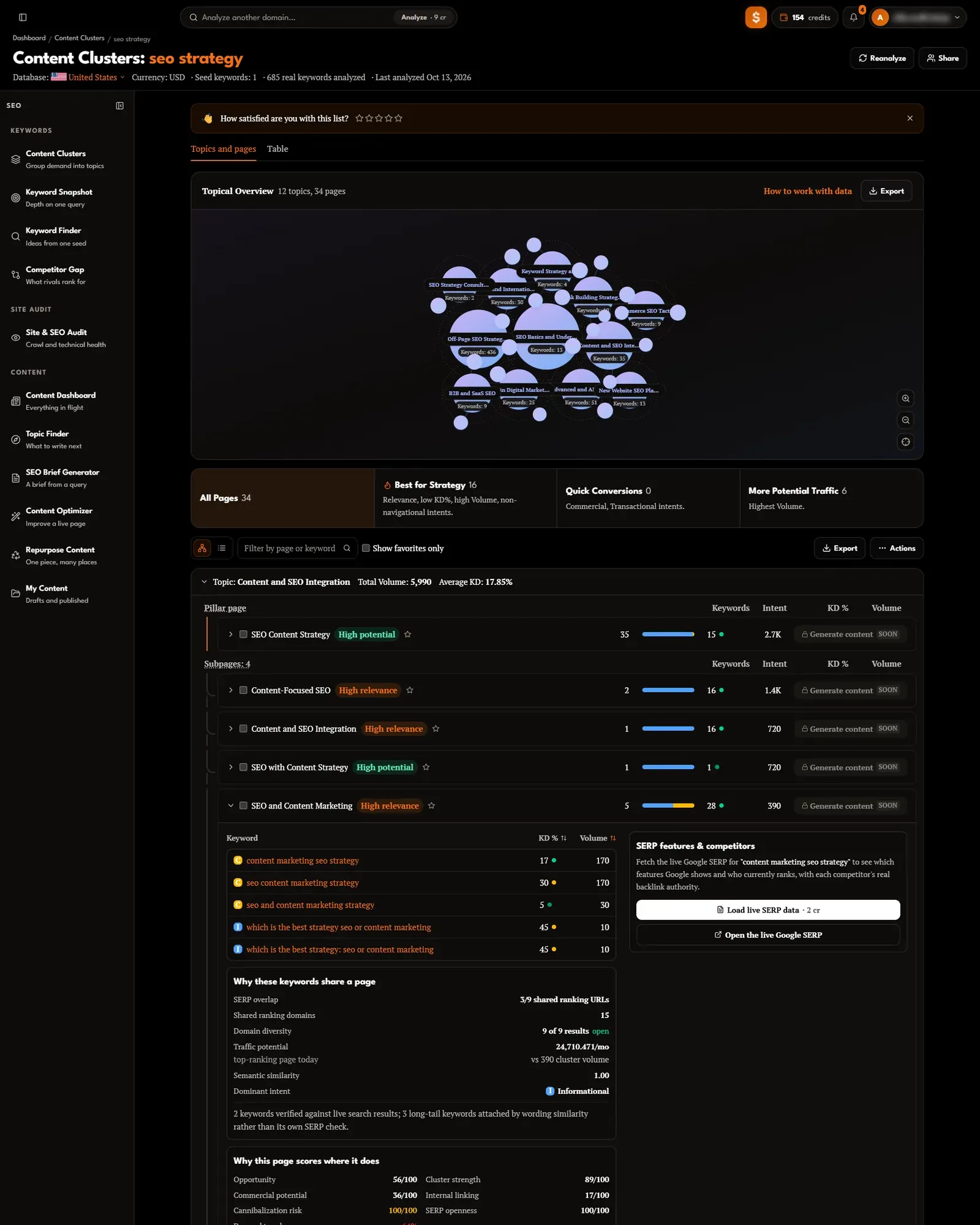Open How to work with data link
The image size is (980, 1225).
807,191
